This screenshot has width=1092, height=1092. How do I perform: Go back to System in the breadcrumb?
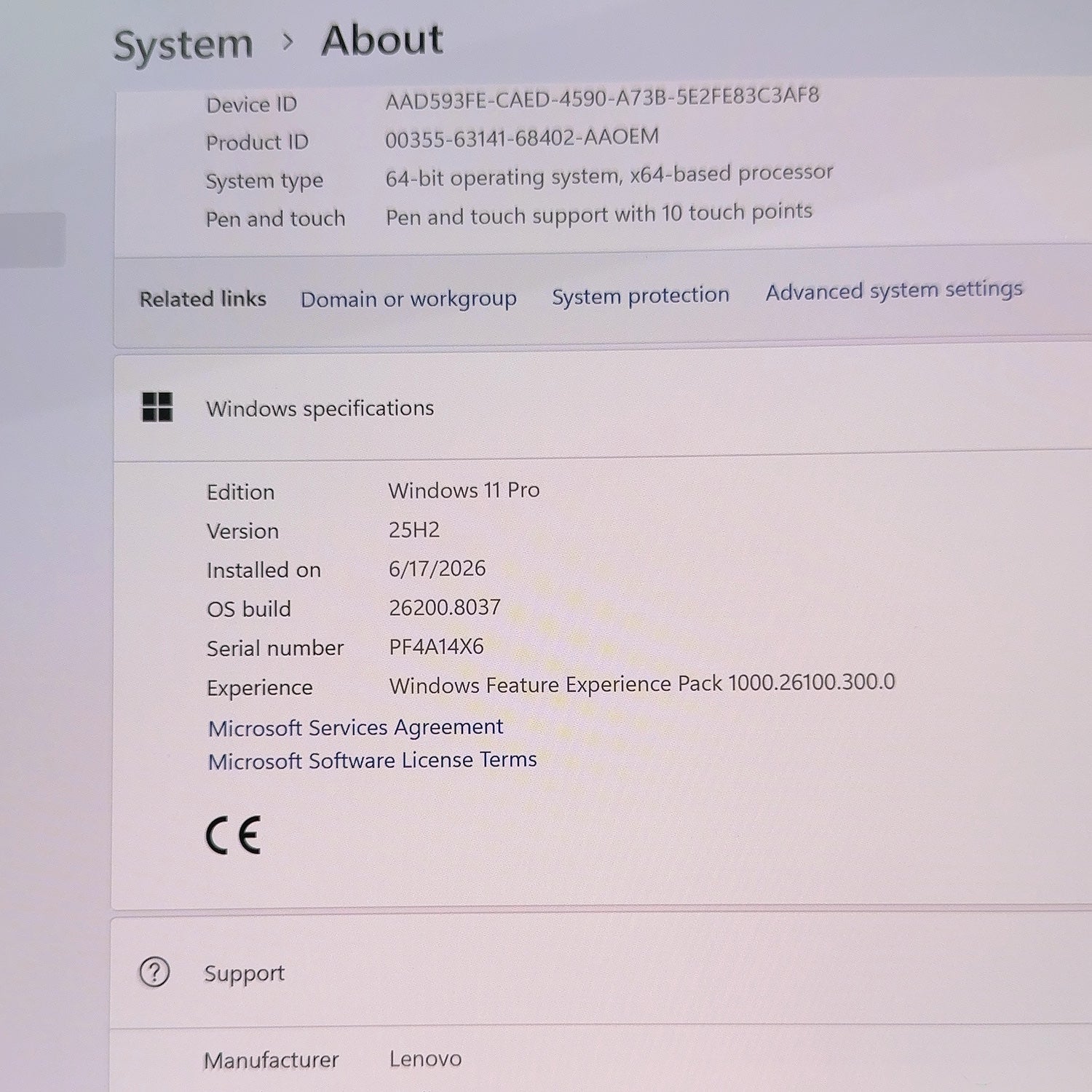183,45
